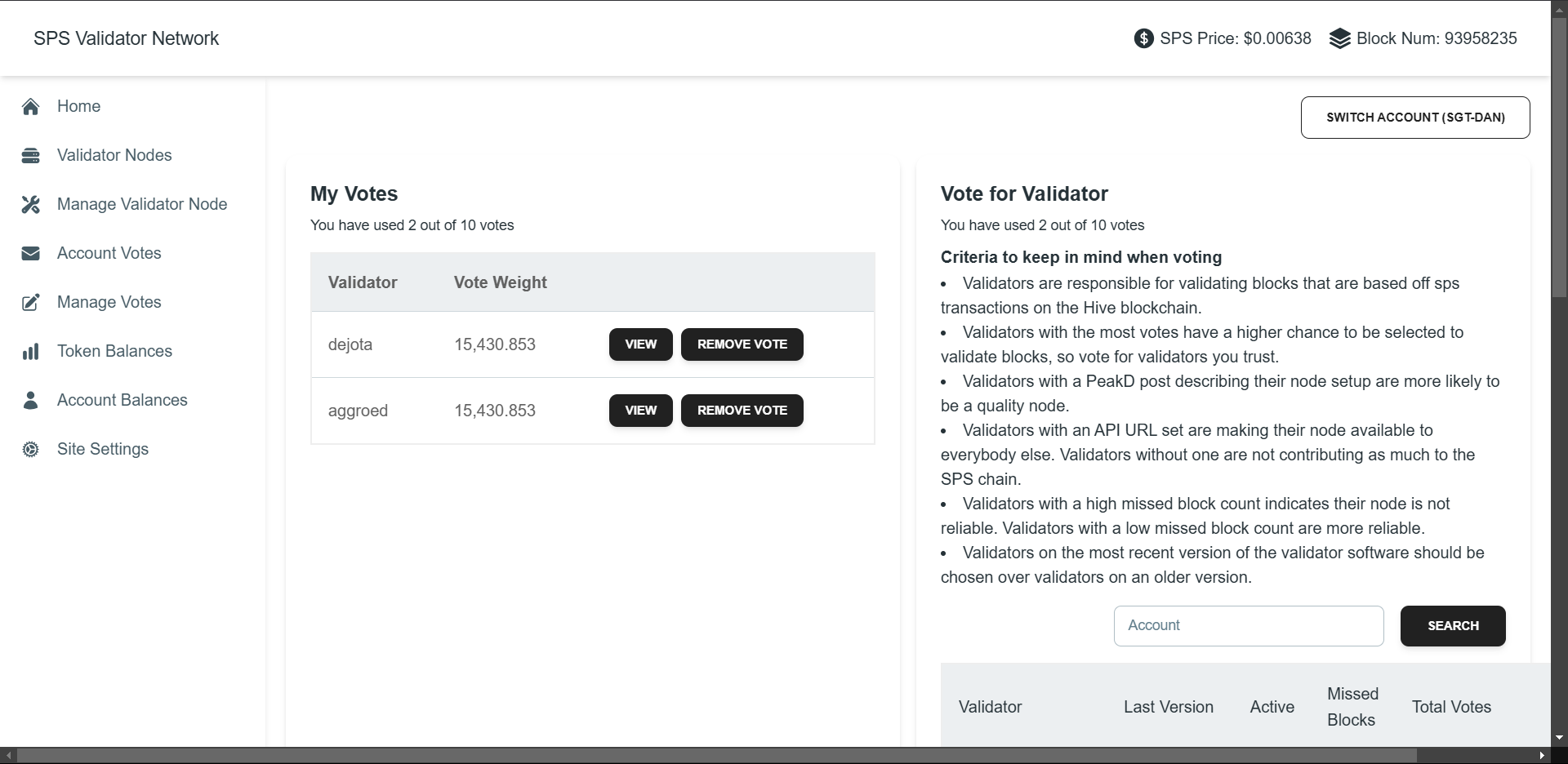This screenshot has width=1568, height=764.
Task: View the dejota validator details
Action: pyautogui.click(x=640, y=344)
